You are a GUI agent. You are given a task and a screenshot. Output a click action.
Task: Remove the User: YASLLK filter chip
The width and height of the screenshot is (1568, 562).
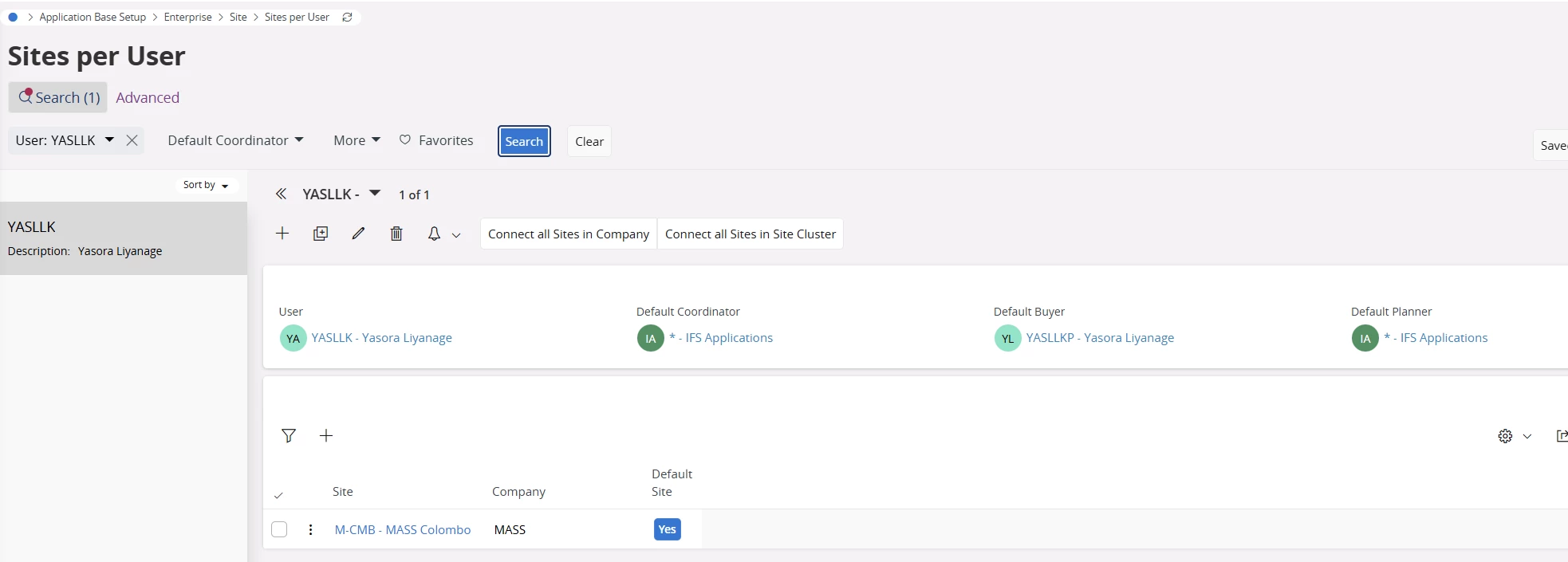pyautogui.click(x=132, y=140)
